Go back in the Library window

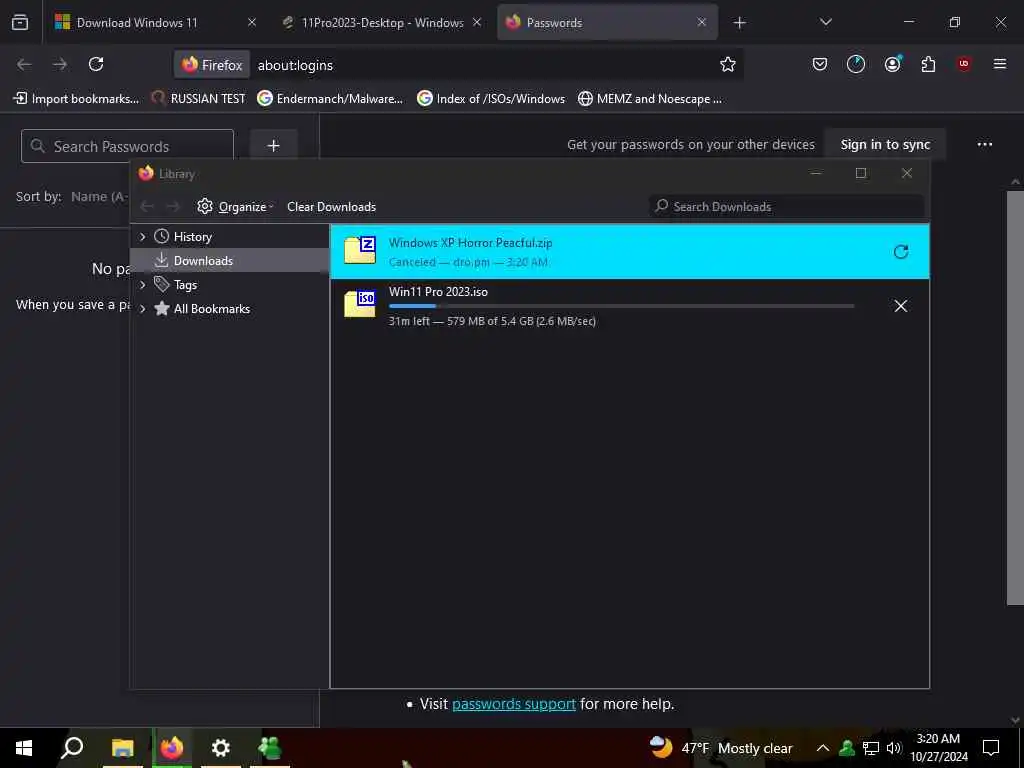tap(147, 206)
